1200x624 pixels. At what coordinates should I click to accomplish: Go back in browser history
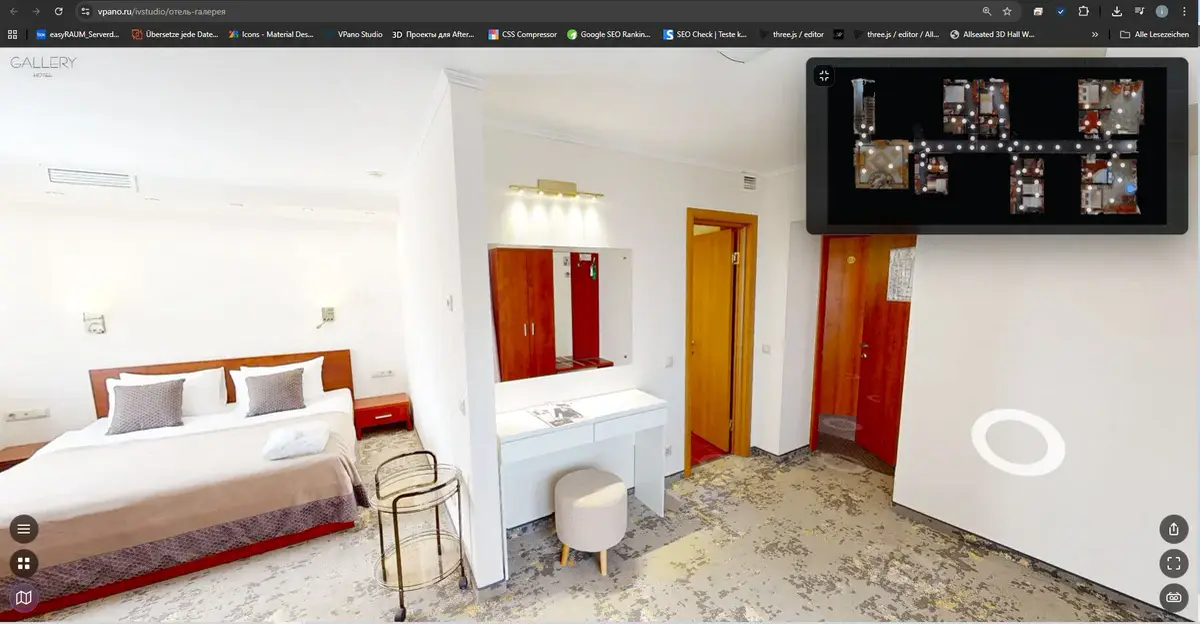pyautogui.click(x=14, y=11)
